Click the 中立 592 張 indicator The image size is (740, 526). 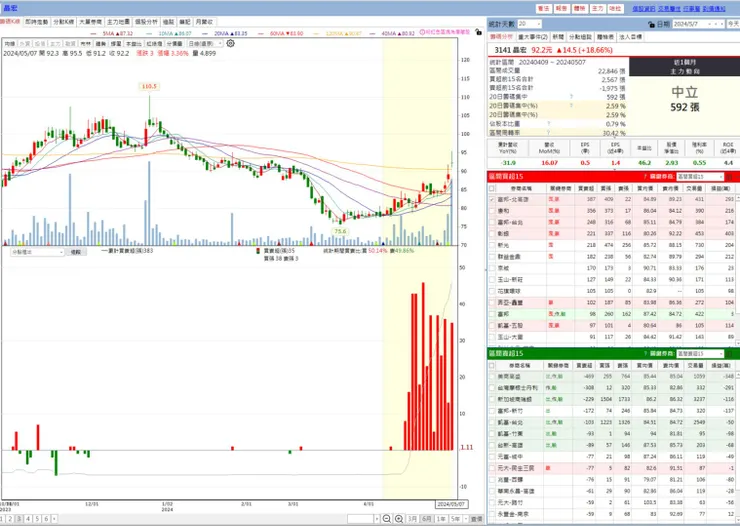point(684,99)
